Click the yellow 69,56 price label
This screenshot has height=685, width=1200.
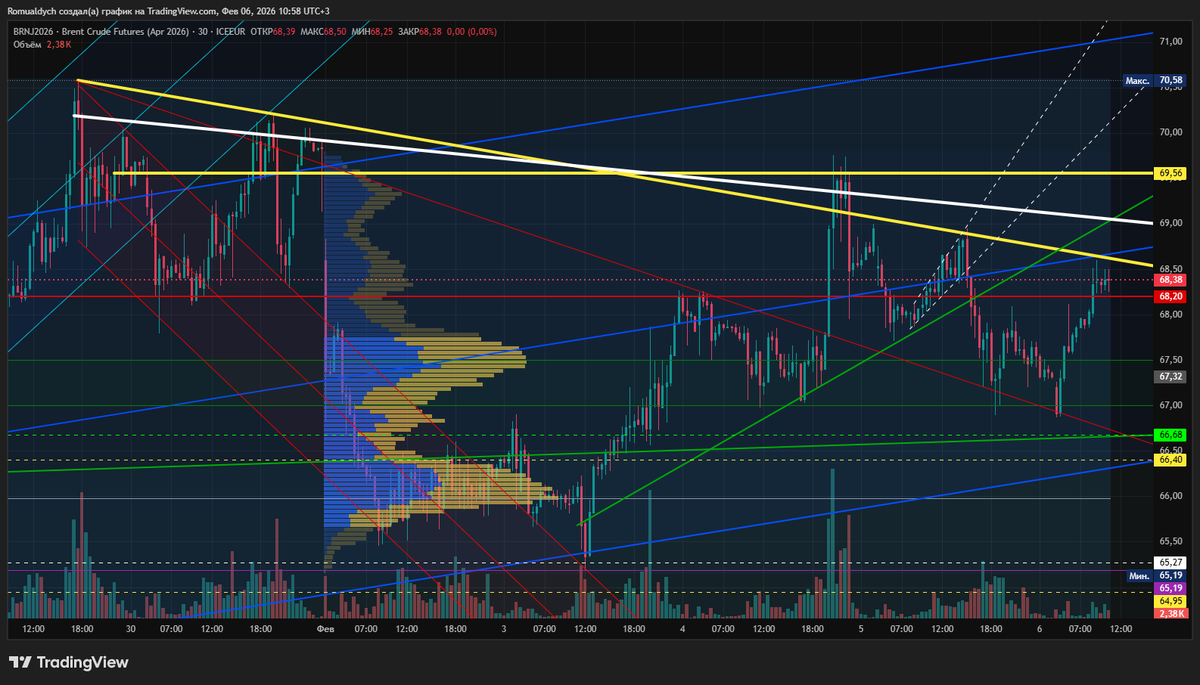(x=1171, y=173)
